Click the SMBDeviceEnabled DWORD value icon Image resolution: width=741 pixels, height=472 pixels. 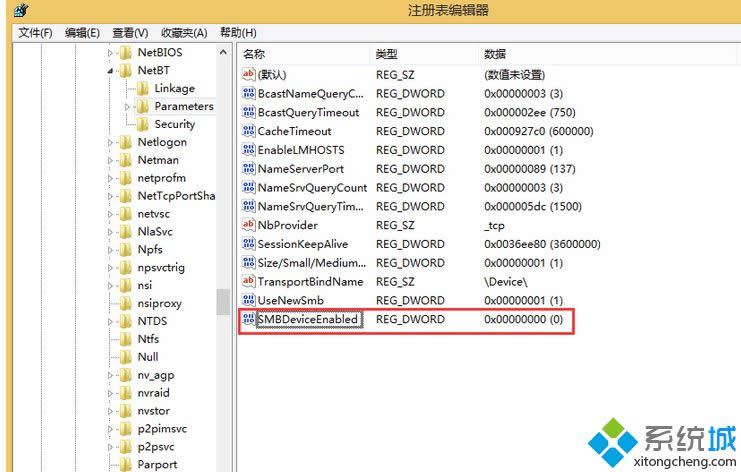(x=249, y=319)
